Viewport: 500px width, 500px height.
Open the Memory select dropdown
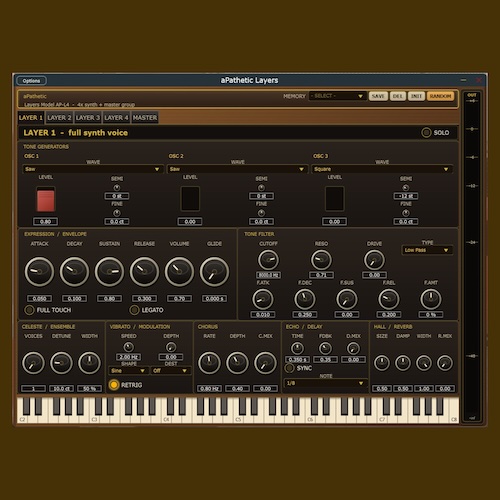click(x=337, y=96)
